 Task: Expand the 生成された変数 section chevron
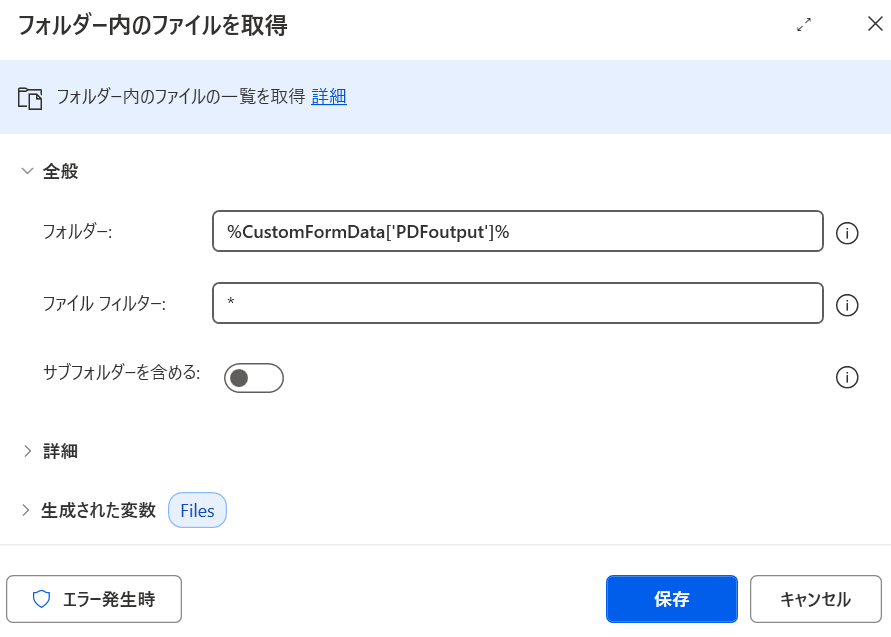26,510
